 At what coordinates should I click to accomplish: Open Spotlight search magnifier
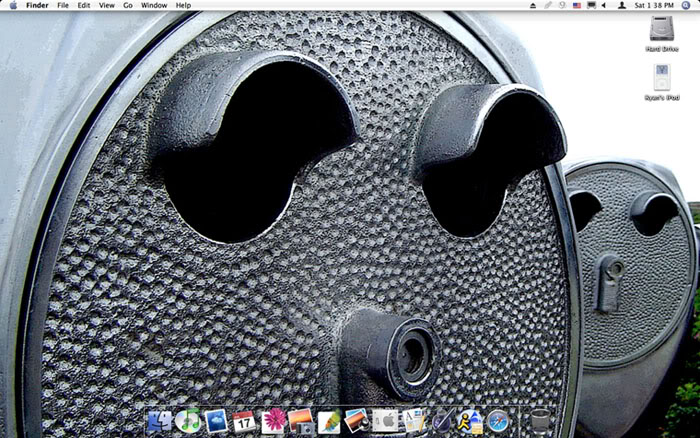point(686,5)
